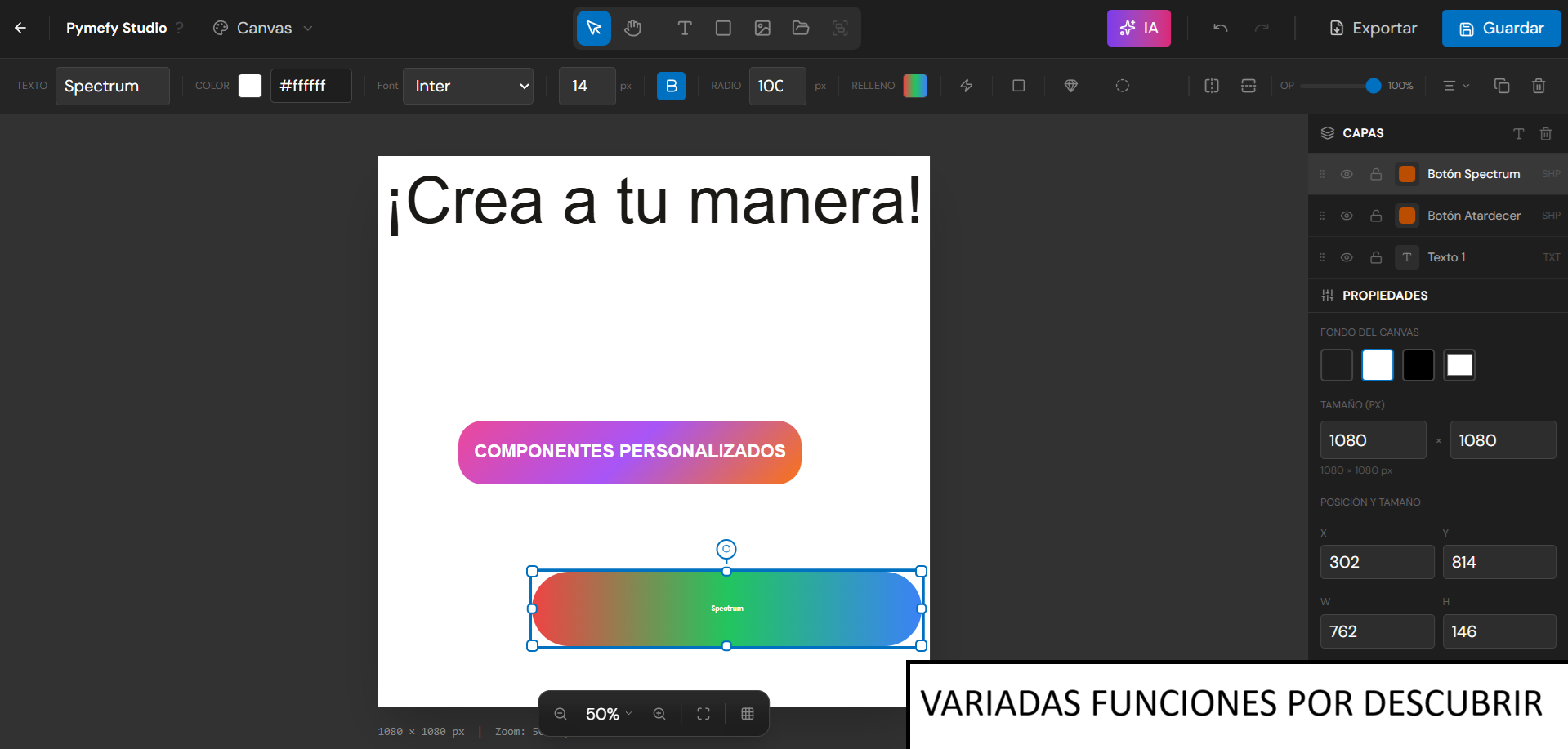This screenshot has height=749, width=1568.
Task: Open the CAPAS panel header
Action: (x=1363, y=133)
